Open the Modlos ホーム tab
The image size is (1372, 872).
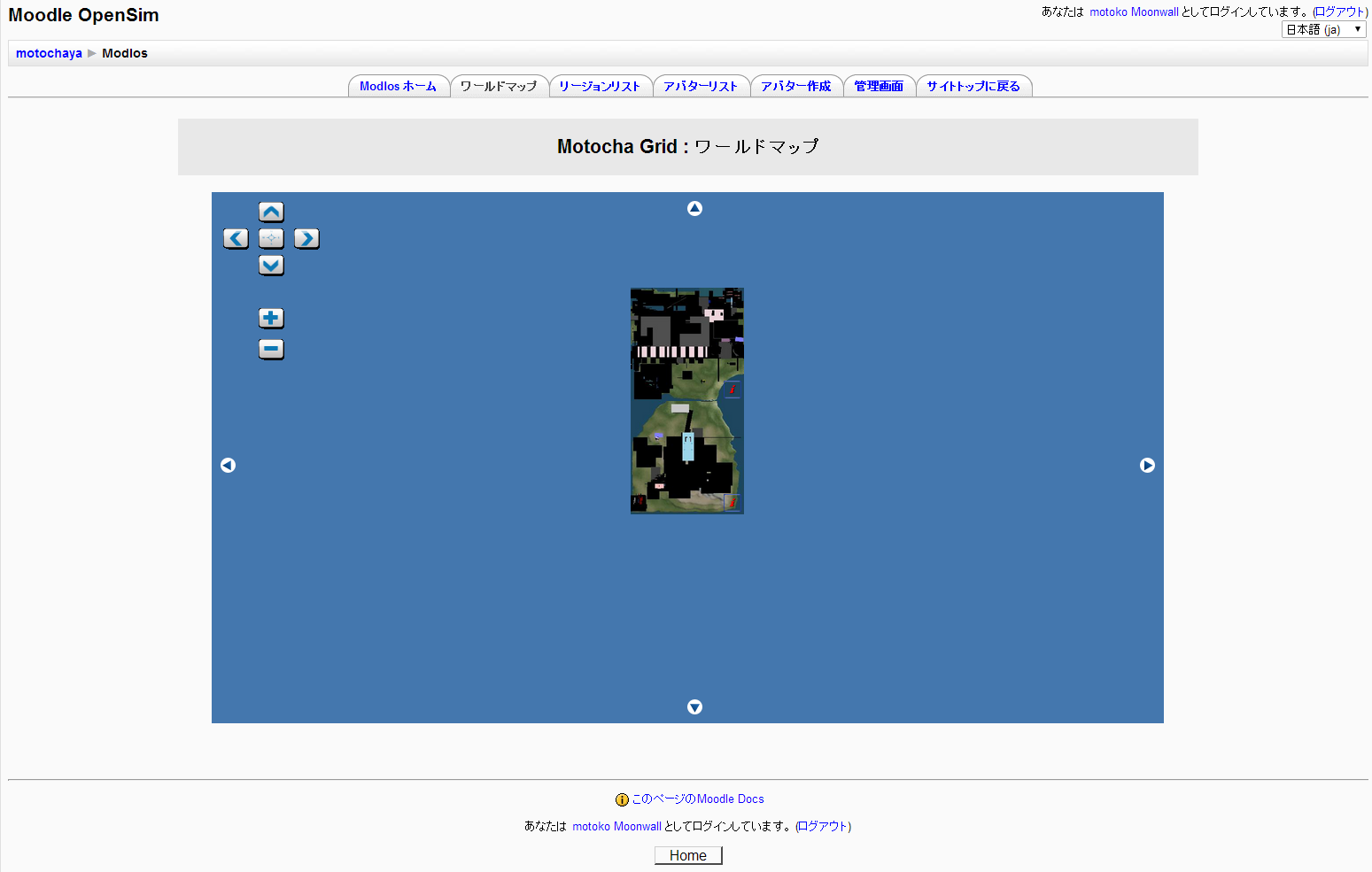(399, 86)
